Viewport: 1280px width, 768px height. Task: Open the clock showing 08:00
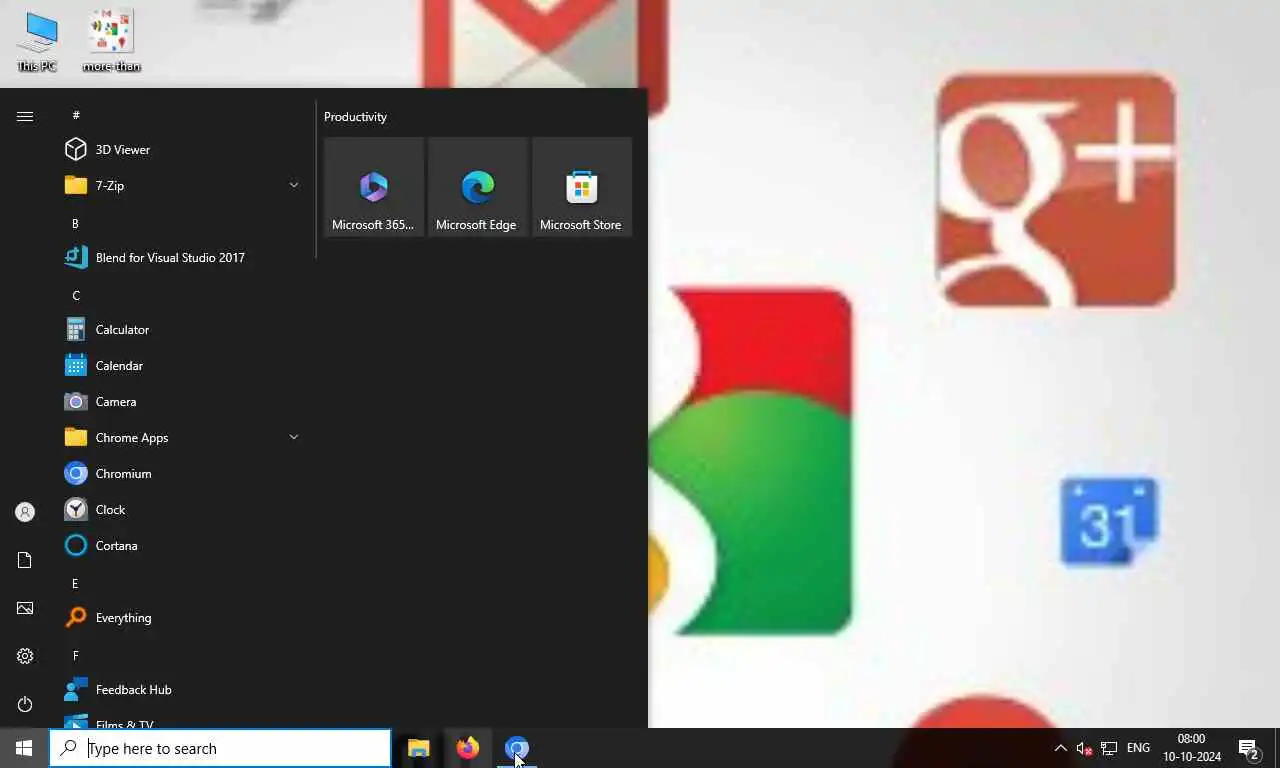1192,748
